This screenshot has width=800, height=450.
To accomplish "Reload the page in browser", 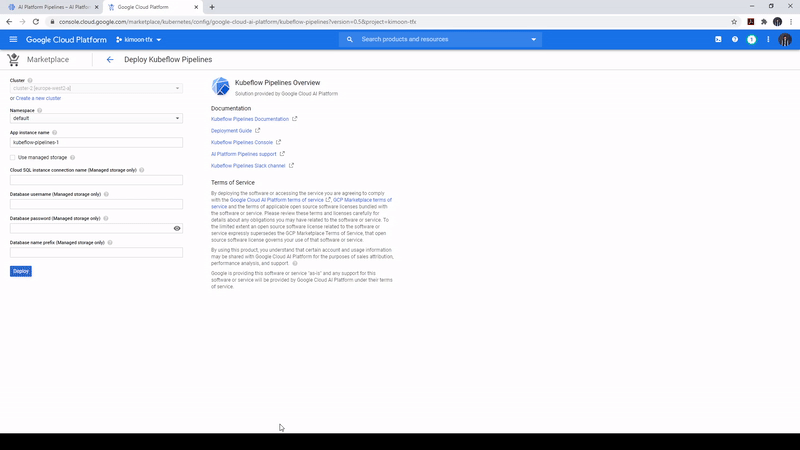I will pyautogui.click(x=36, y=22).
